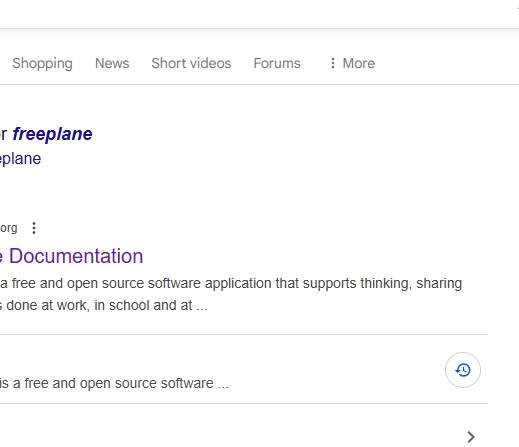Select the Short videos tab
Screen dimensions: 519x447
(191, 63)
